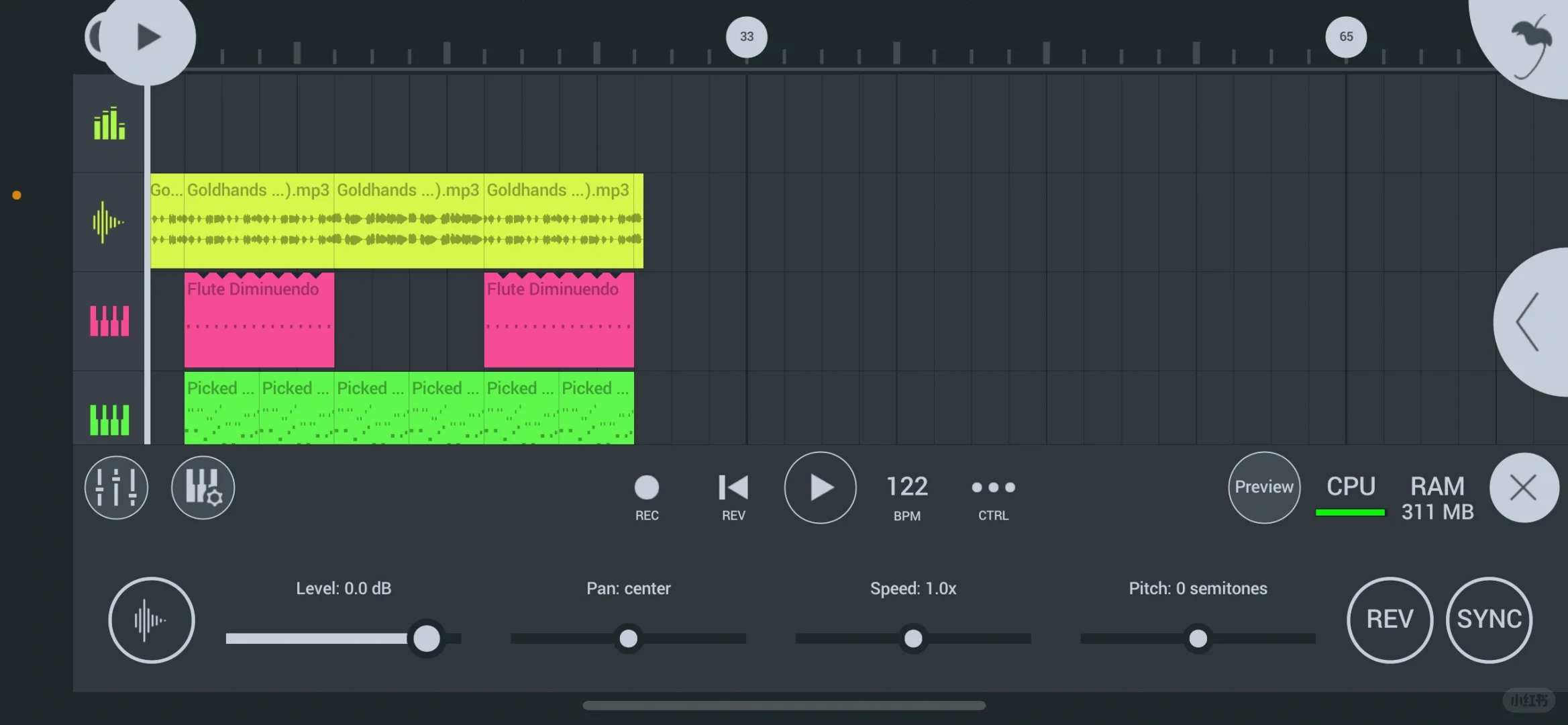Tap the Preview button
This screenshot has width=1568, height=725.
pyautogui.click(x=1263, y=487)
